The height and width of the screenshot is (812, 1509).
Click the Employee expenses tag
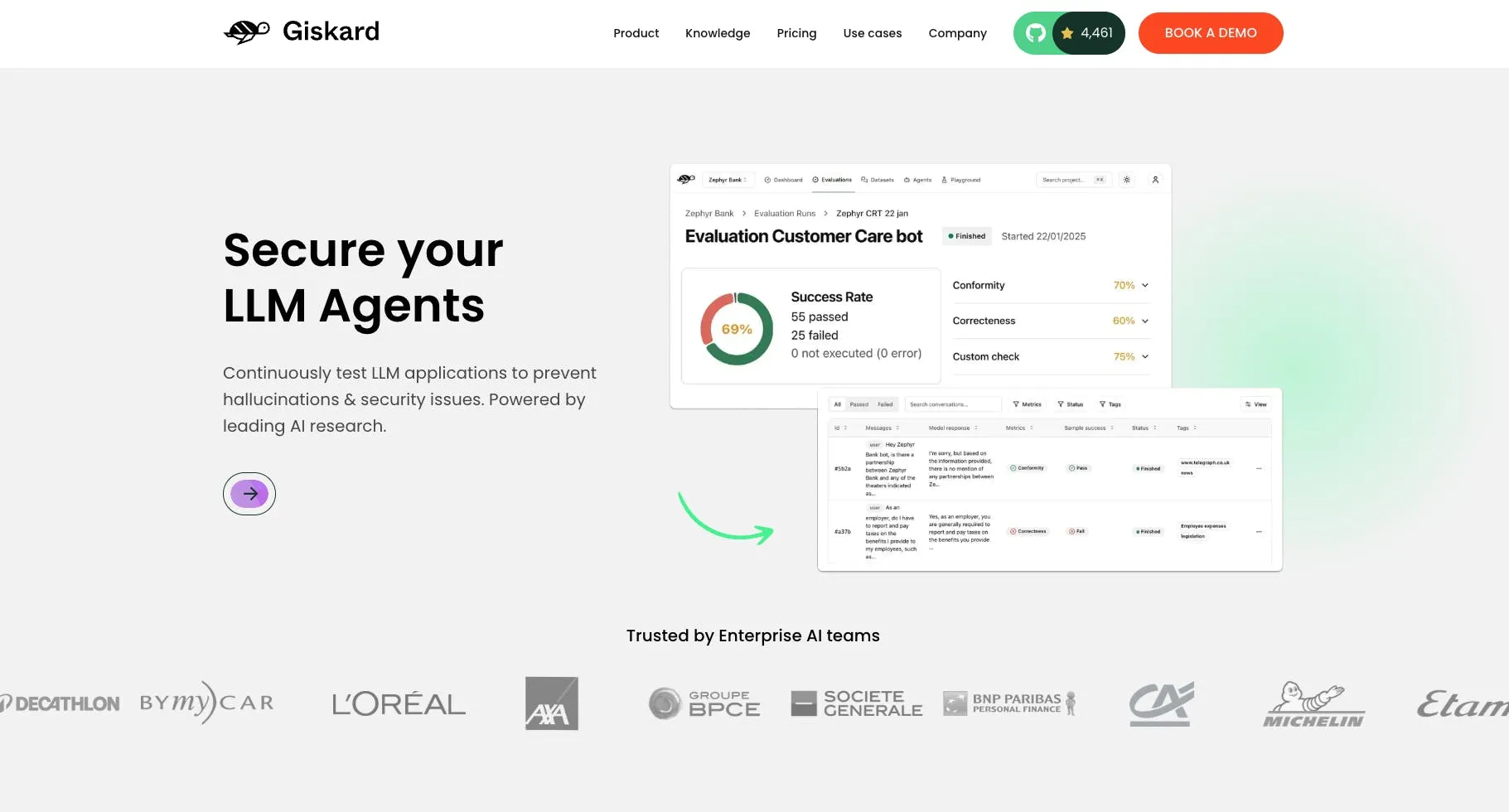pyautogui.click(x=1203, y=526)
